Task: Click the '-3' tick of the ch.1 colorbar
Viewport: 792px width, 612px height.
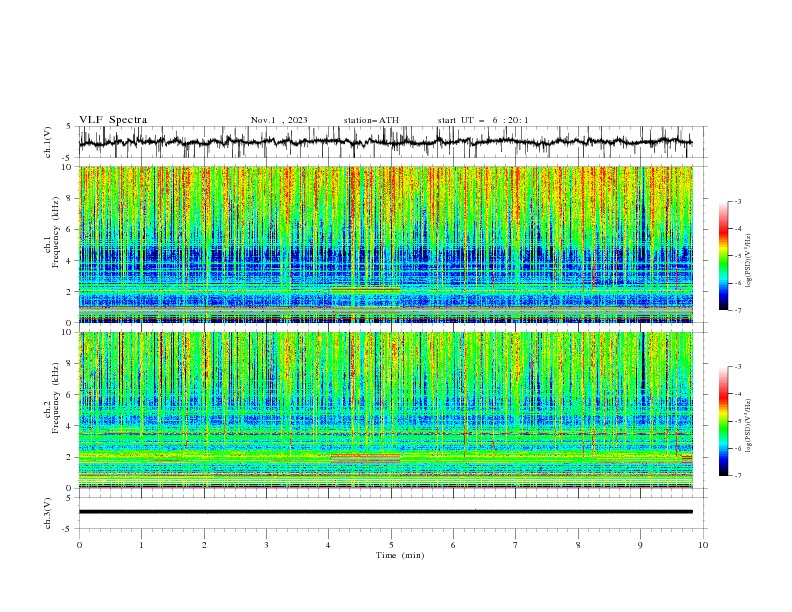Action: [x=737, y=201]
